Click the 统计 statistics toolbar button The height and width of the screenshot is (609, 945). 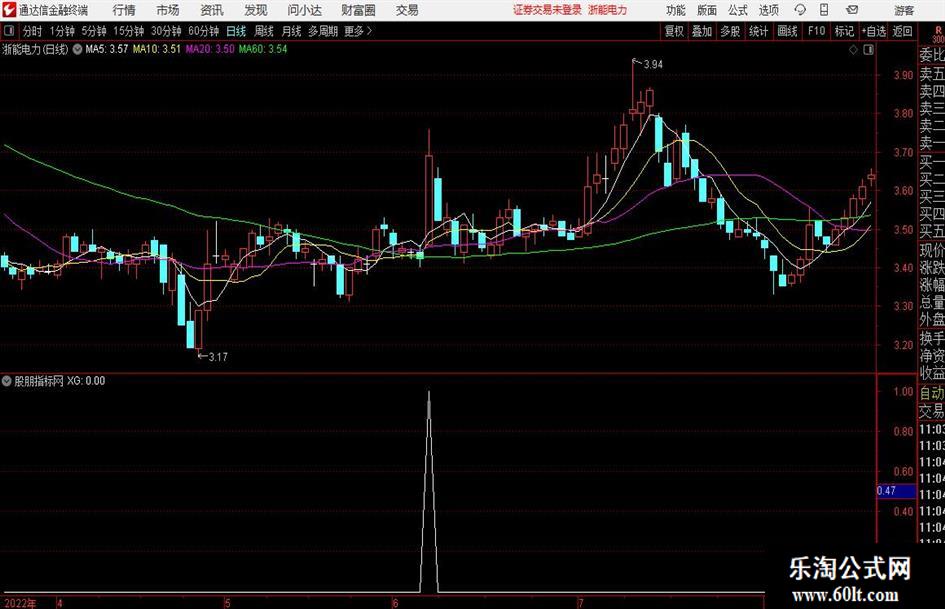click(758, 31)
